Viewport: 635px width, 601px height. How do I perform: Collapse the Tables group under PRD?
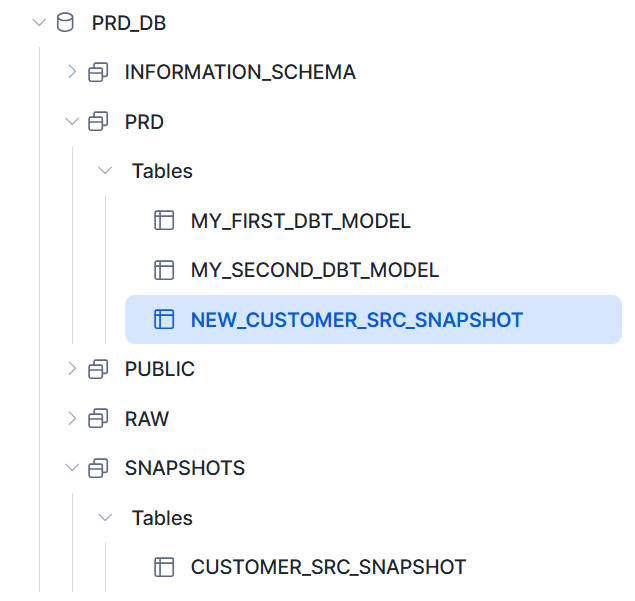pos(105,171)
